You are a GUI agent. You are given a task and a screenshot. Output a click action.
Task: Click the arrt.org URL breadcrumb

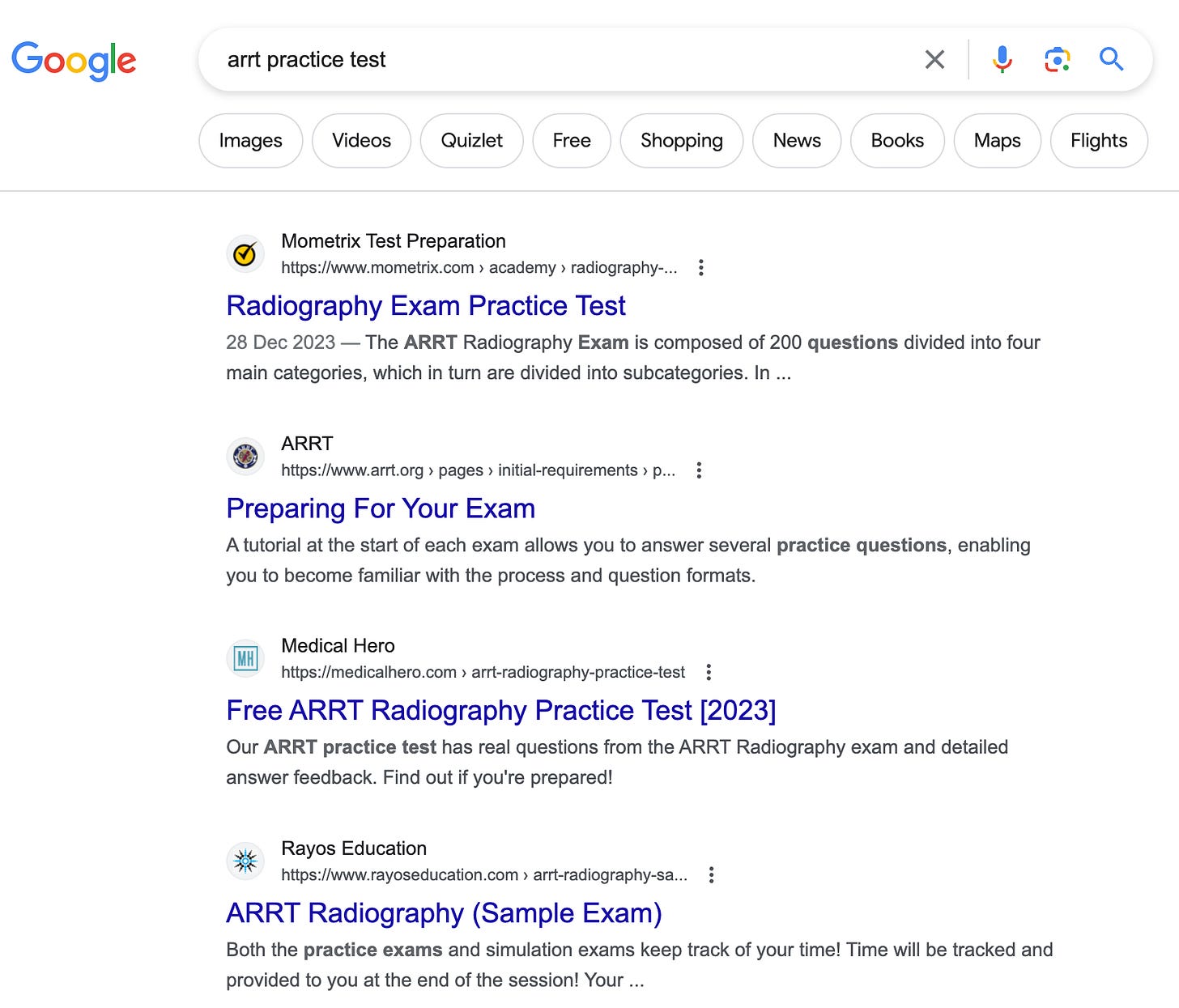point(478,470)
